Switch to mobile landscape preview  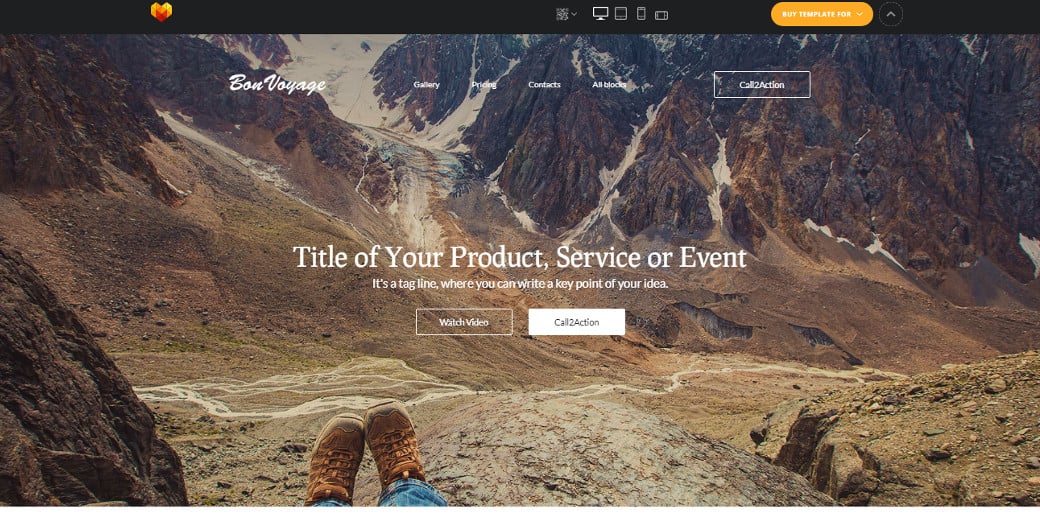click(x=661, y=15)
